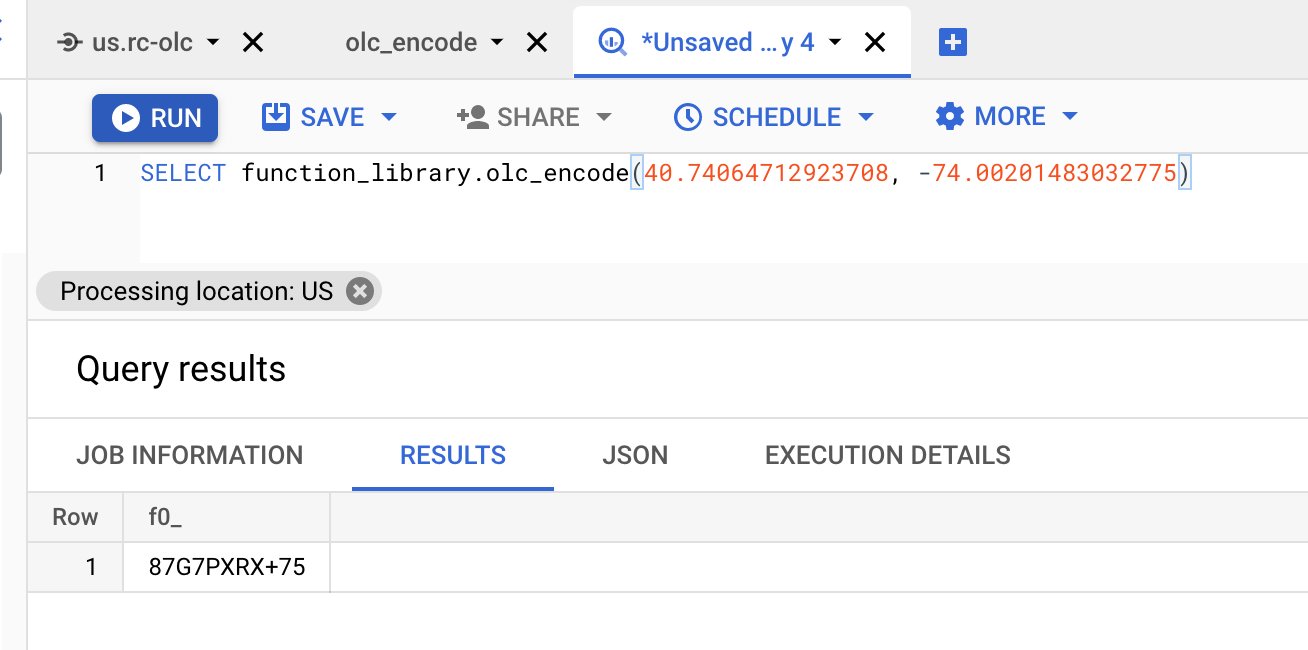Close the us.rc-olc tab
The width and height of the screenshot is (1308, 650).
tap(253, 43)
